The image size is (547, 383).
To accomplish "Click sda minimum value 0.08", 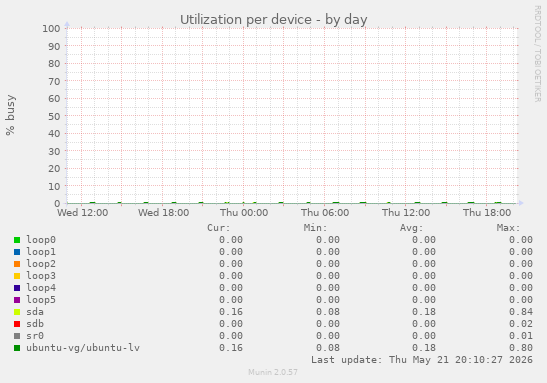I will [328, 311].
